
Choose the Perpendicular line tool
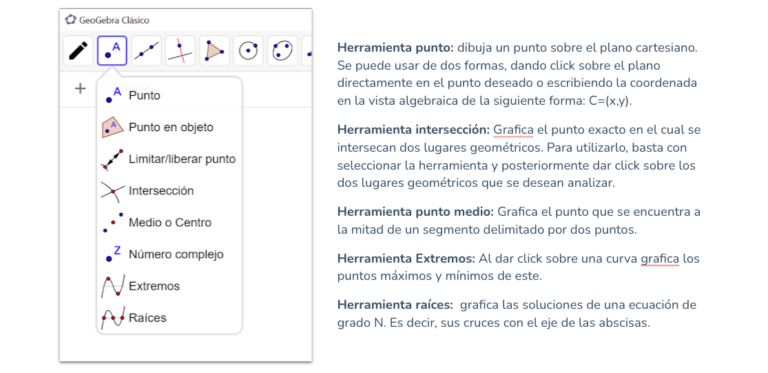(x=180, y=50)
